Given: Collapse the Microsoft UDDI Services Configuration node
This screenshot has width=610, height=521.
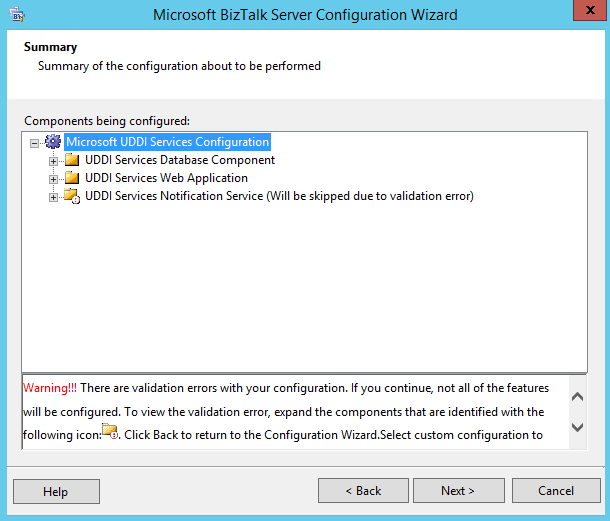Looking at the screenshot, I should coord(36,142).
